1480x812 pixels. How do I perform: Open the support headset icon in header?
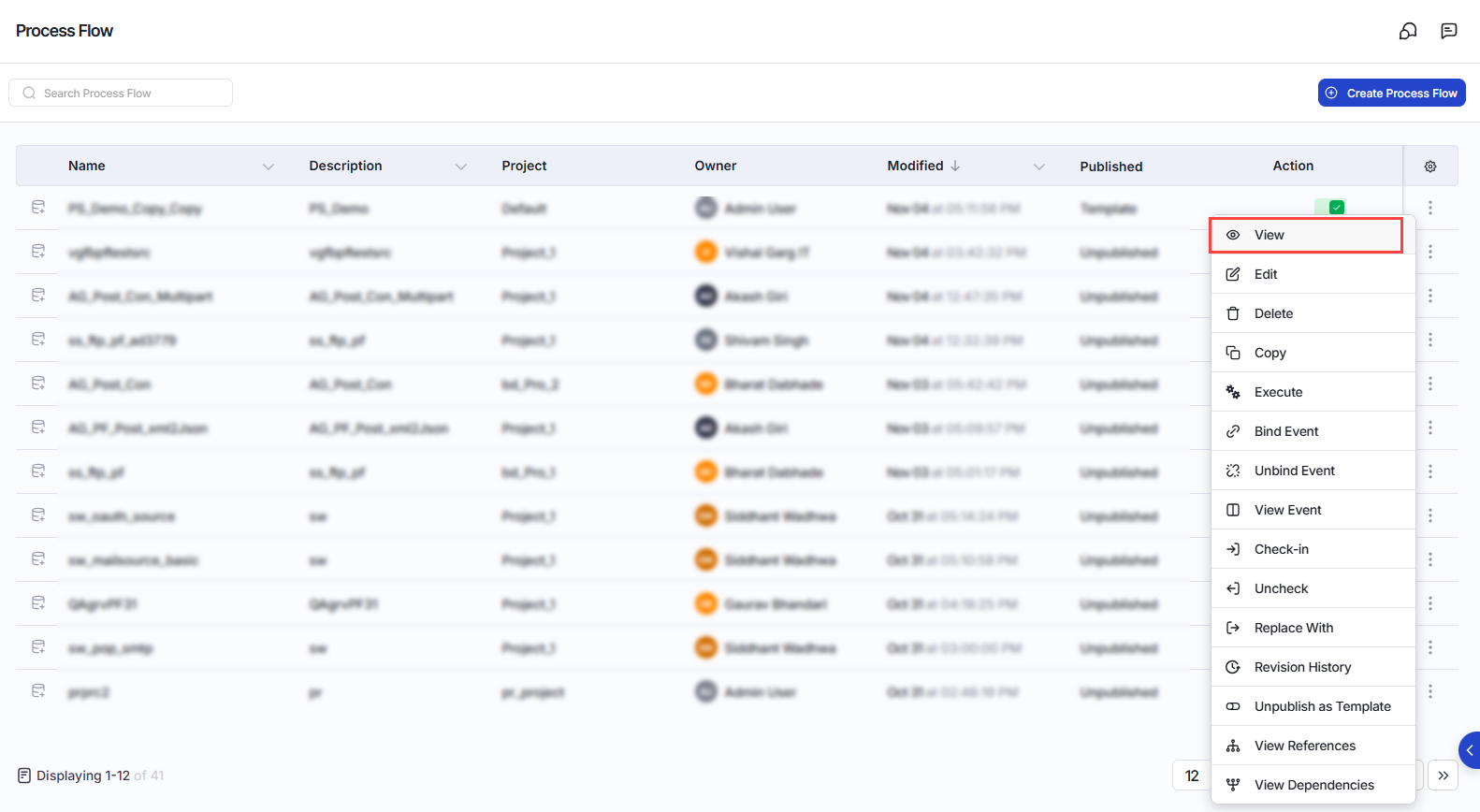[x=1408, y=31]
